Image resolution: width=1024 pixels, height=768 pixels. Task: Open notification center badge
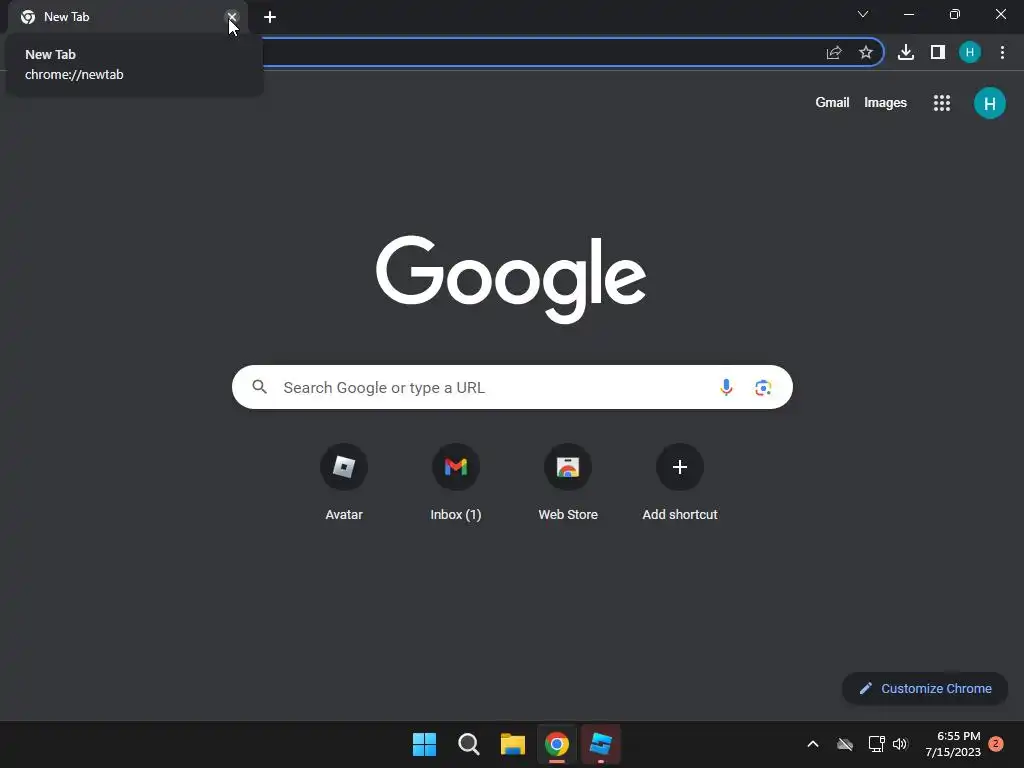click(996, 744)
